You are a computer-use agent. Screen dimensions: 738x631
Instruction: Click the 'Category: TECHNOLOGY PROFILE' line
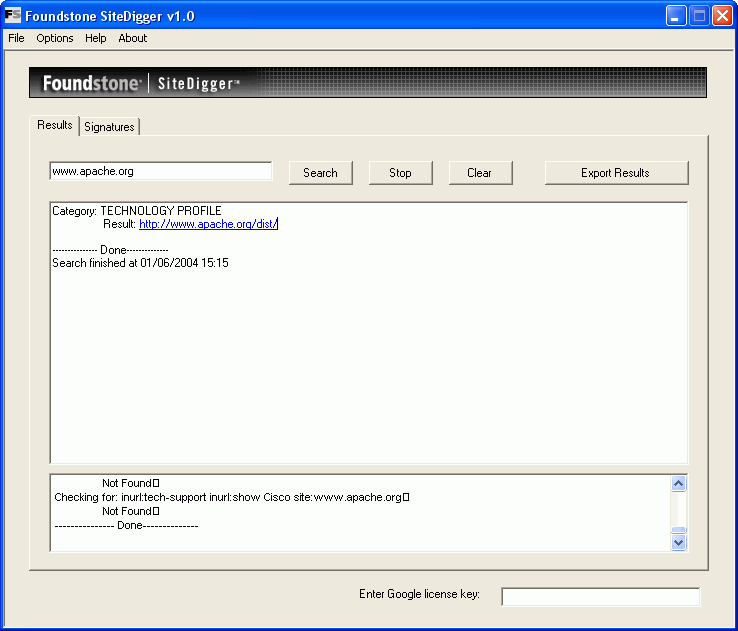(x=136, y=211)
